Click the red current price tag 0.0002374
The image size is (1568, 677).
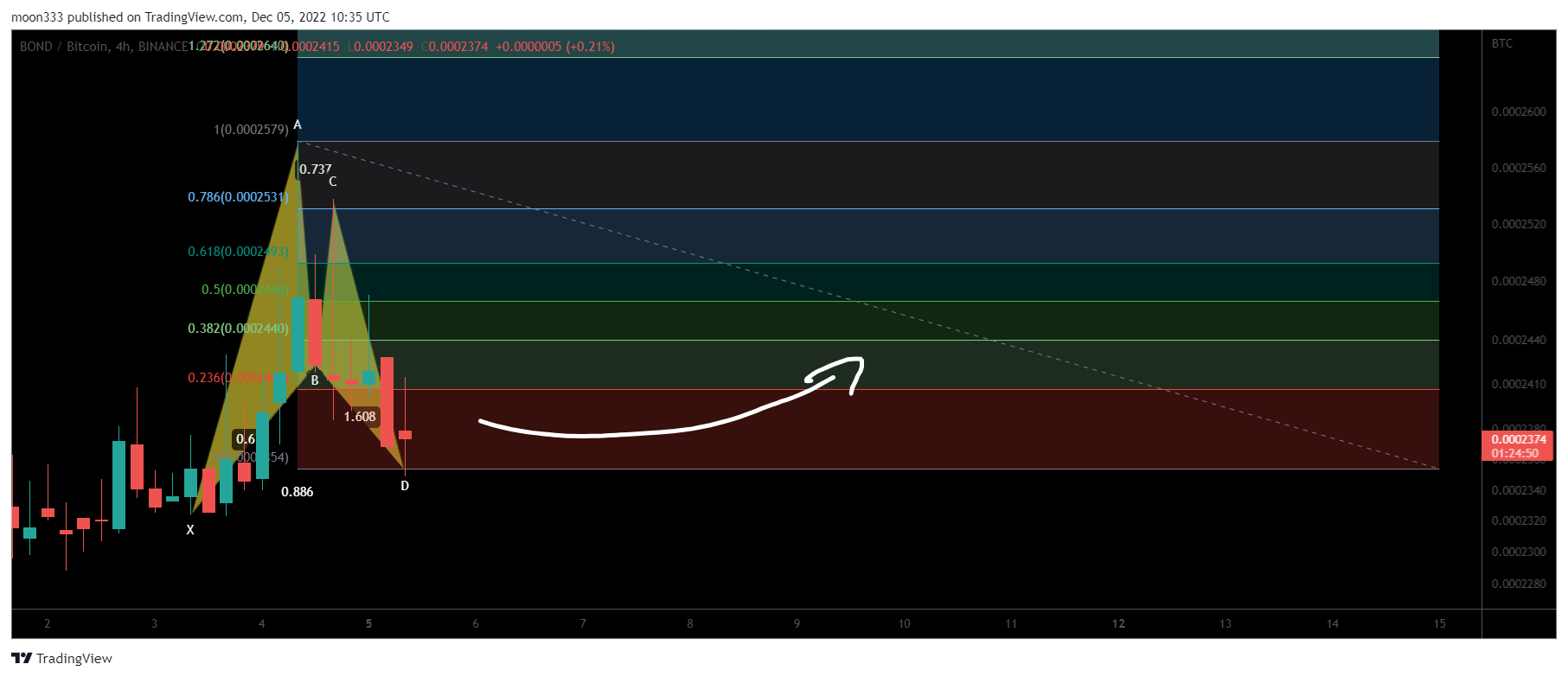(1519, 439)
